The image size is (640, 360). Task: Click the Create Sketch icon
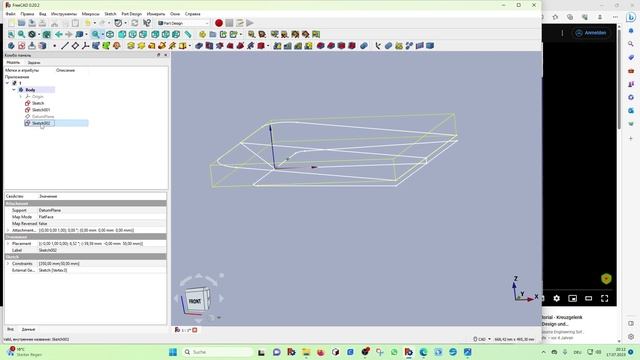tap(21, 46)
